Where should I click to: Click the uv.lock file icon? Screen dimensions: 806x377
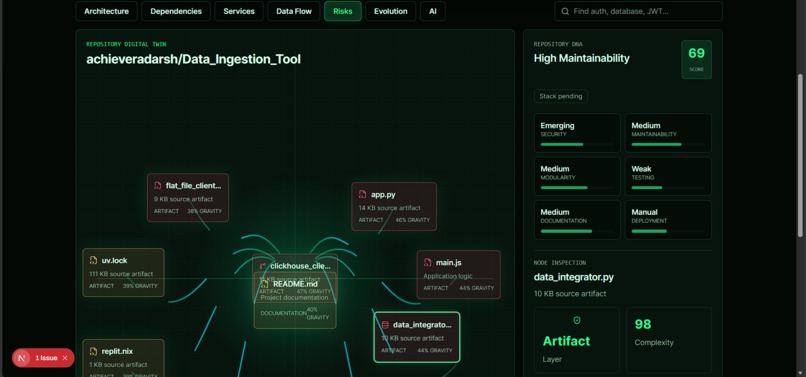[93, 260]
